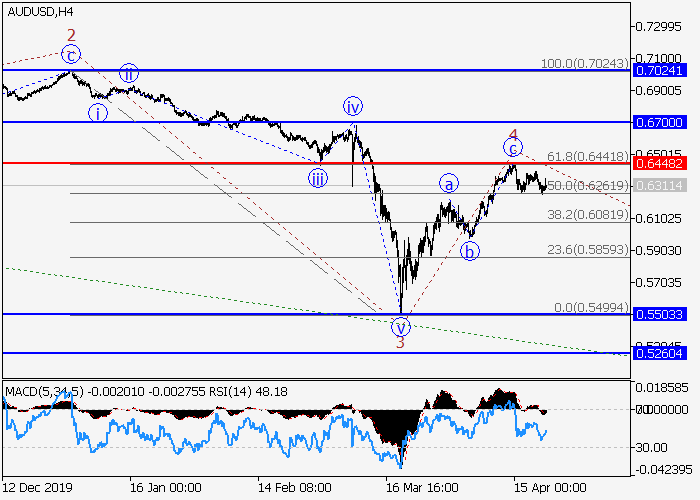Select circled c label below red 4

point(512,148)
